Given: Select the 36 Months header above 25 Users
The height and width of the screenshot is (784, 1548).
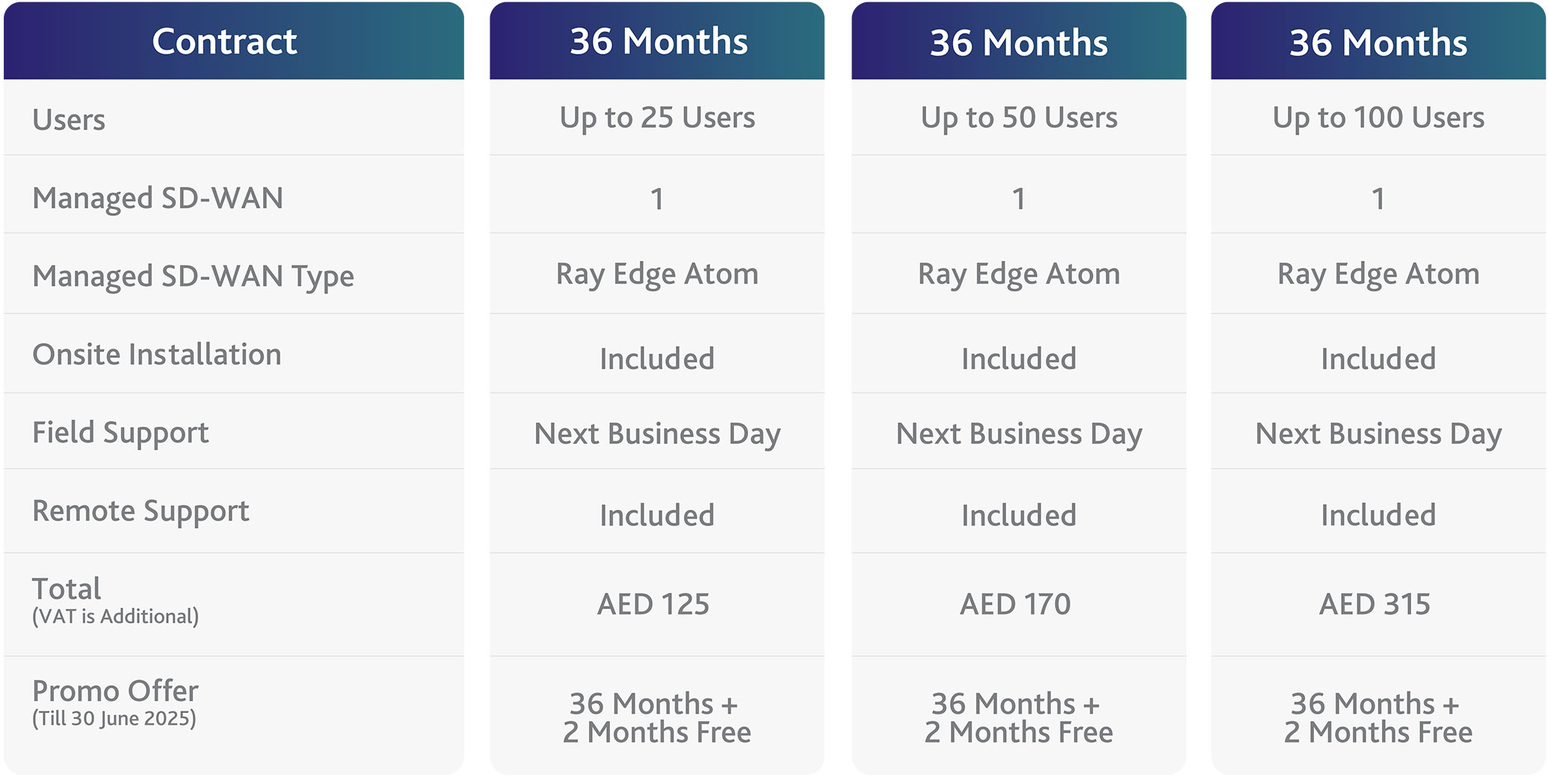Looking at the screenshot, I should tap(659, 42).
